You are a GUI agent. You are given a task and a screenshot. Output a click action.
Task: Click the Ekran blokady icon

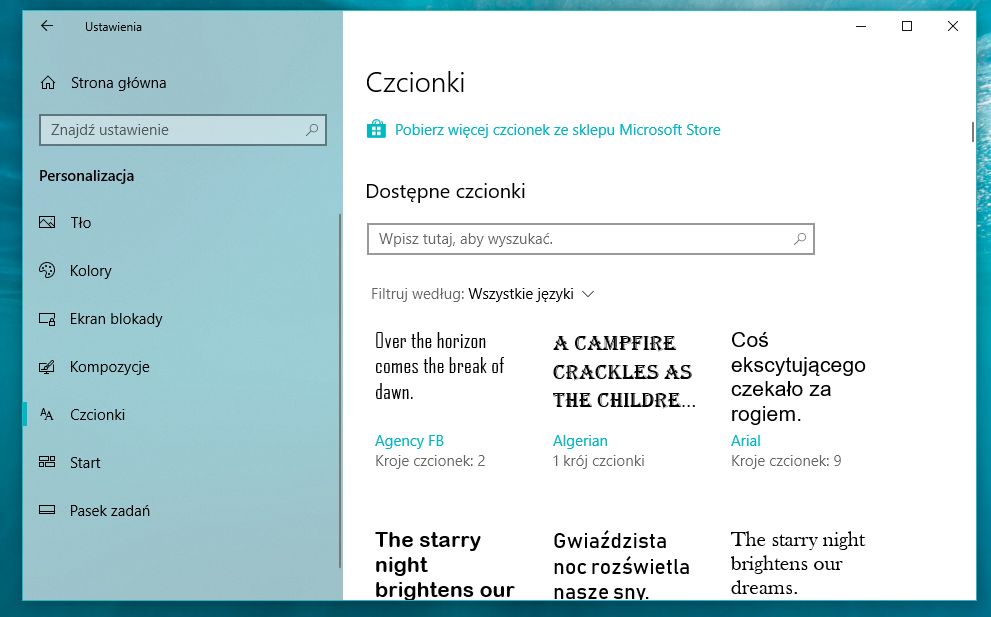tap(47, 319)
